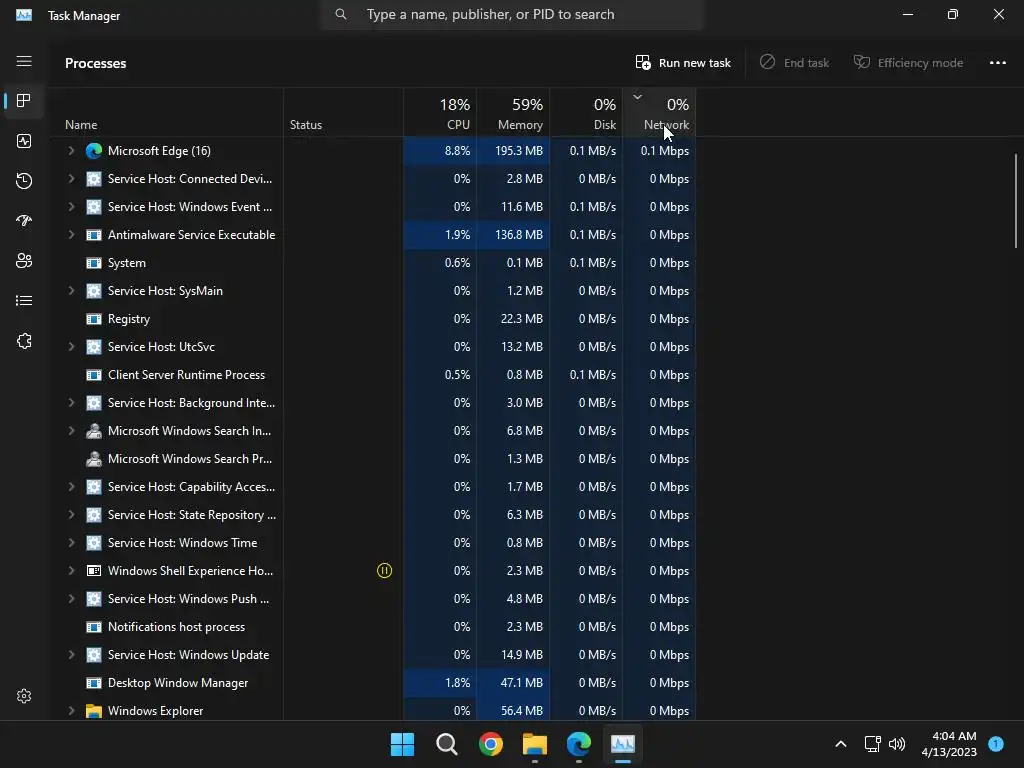The height and width of the screenshot is (768, 1024).
Task: Click the process list vertical scrollbar
Action: coord(1016,200)
